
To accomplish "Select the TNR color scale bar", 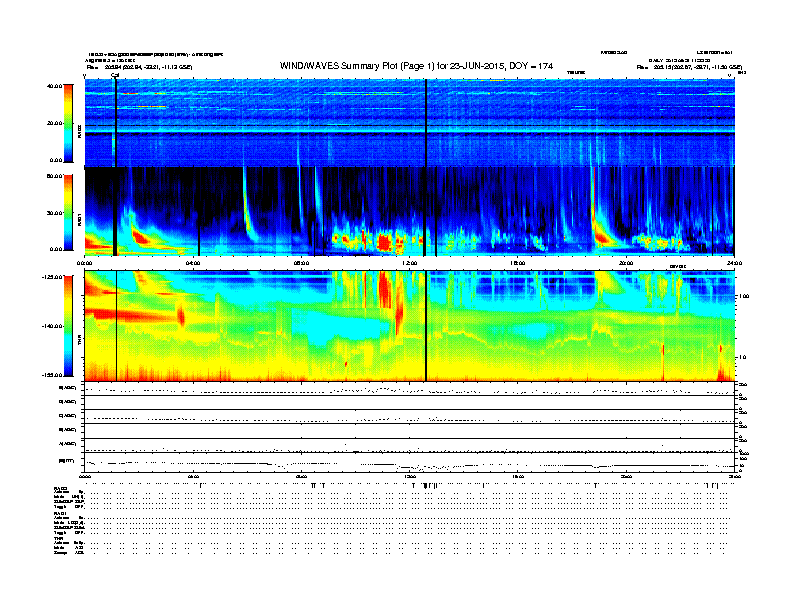I will pyautogui.click(x=68, y=326).
